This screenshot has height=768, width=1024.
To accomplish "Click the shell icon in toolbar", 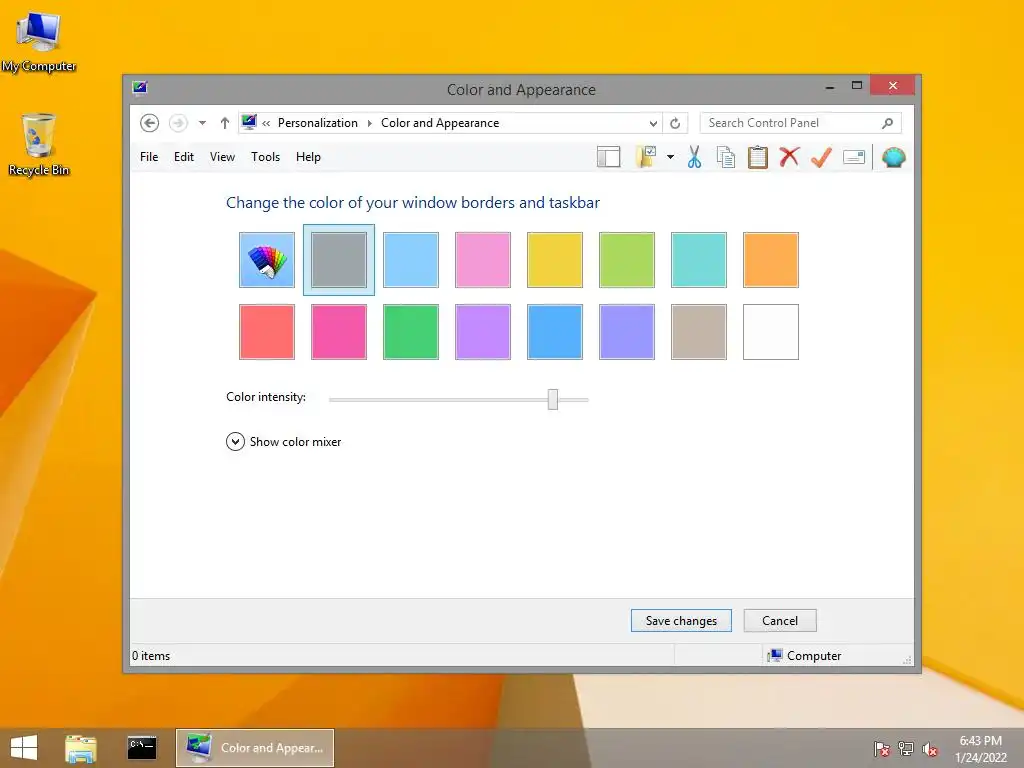I will (x=893, y=157).
